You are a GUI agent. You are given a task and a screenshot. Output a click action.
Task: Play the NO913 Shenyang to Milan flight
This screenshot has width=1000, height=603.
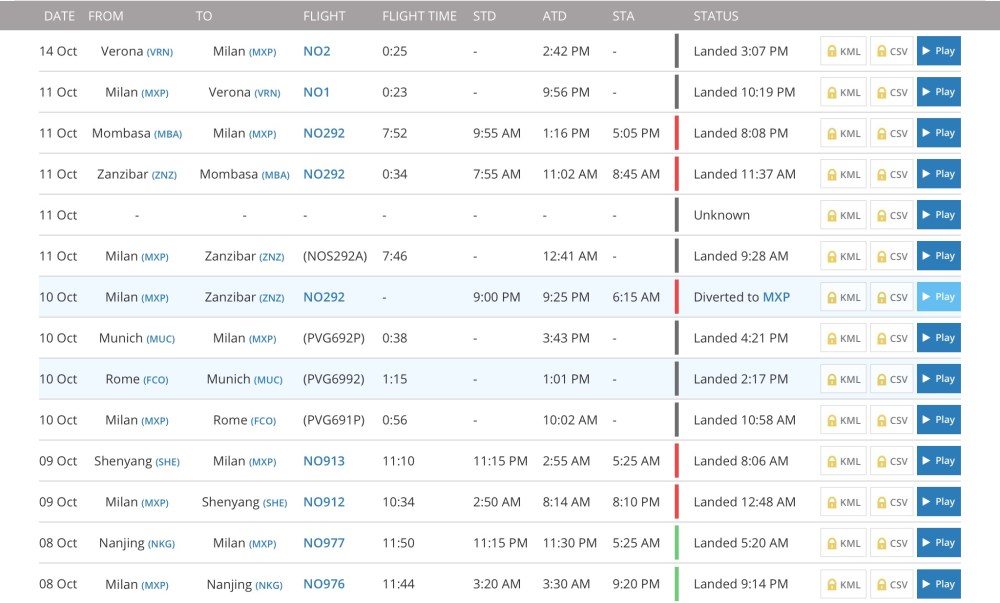coord(938,461)
